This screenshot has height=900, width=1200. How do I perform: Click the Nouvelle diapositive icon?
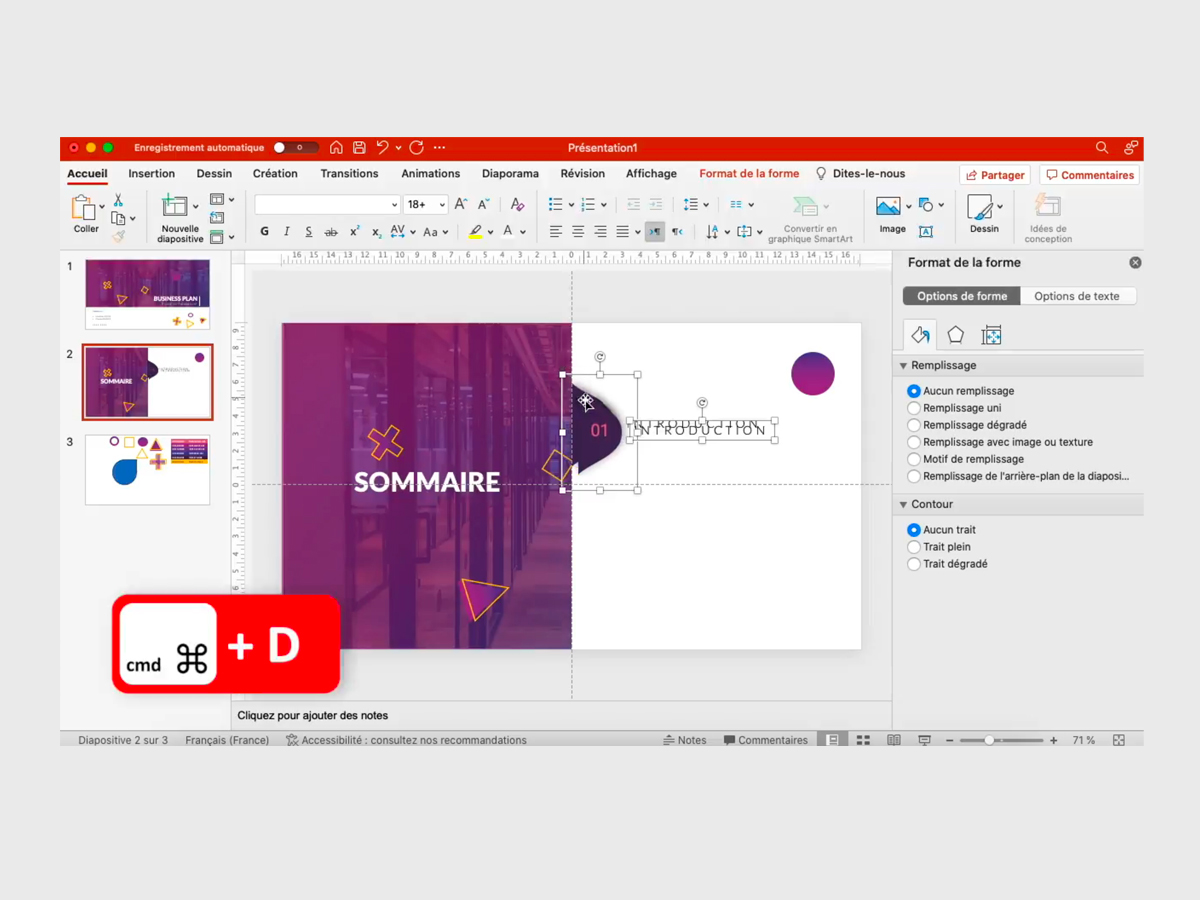point(175,206)
